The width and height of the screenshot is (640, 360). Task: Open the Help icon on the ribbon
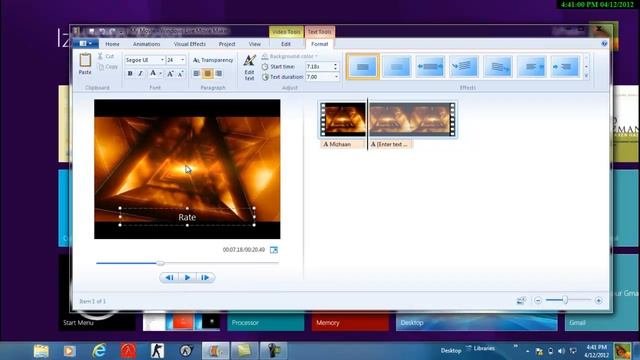coord(604,43)
